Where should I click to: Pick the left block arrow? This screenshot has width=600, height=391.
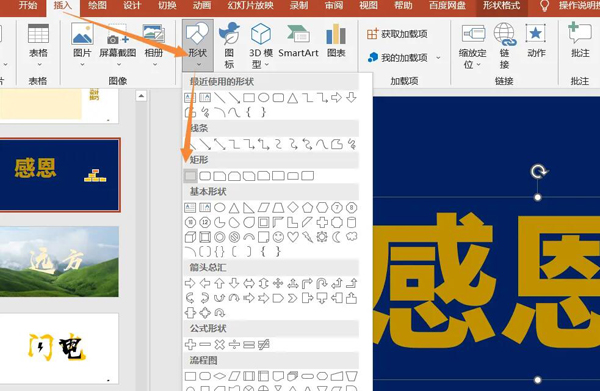click(205, 283)
